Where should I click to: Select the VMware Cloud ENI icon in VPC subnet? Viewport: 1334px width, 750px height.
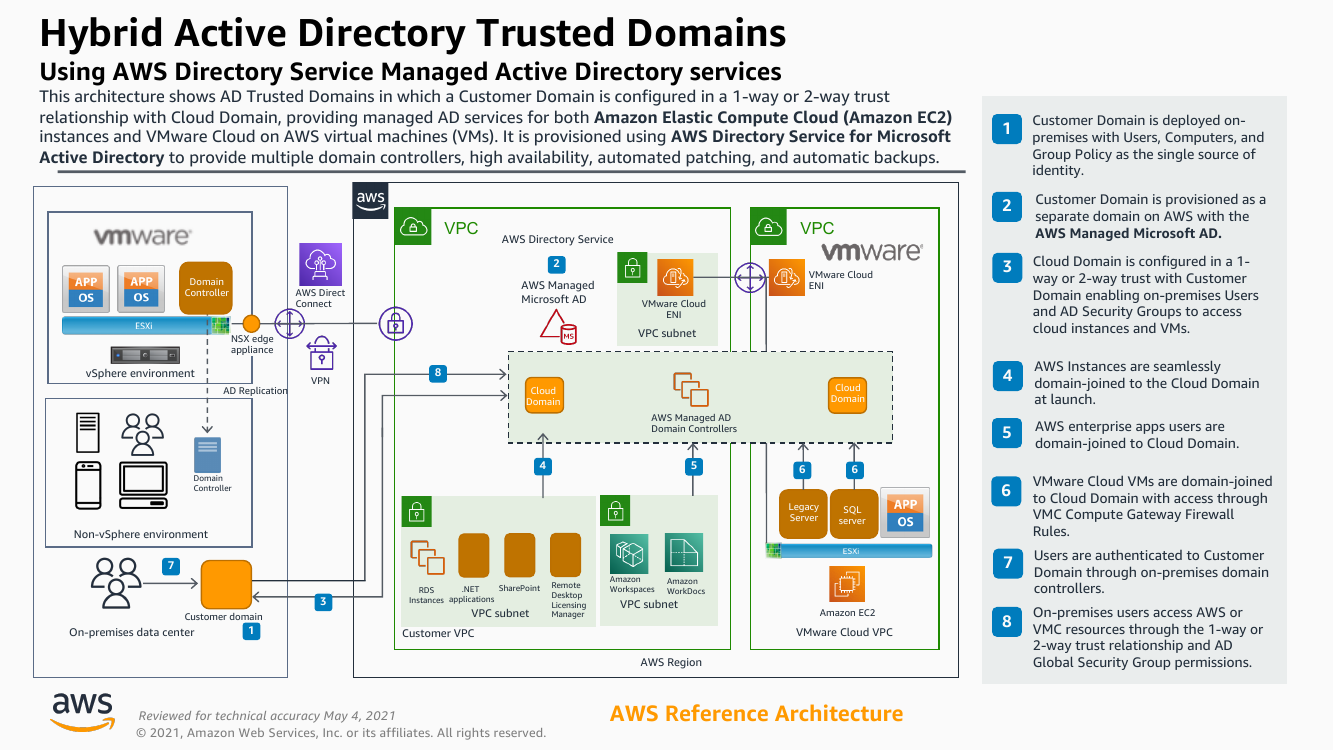tap(676, 277)
